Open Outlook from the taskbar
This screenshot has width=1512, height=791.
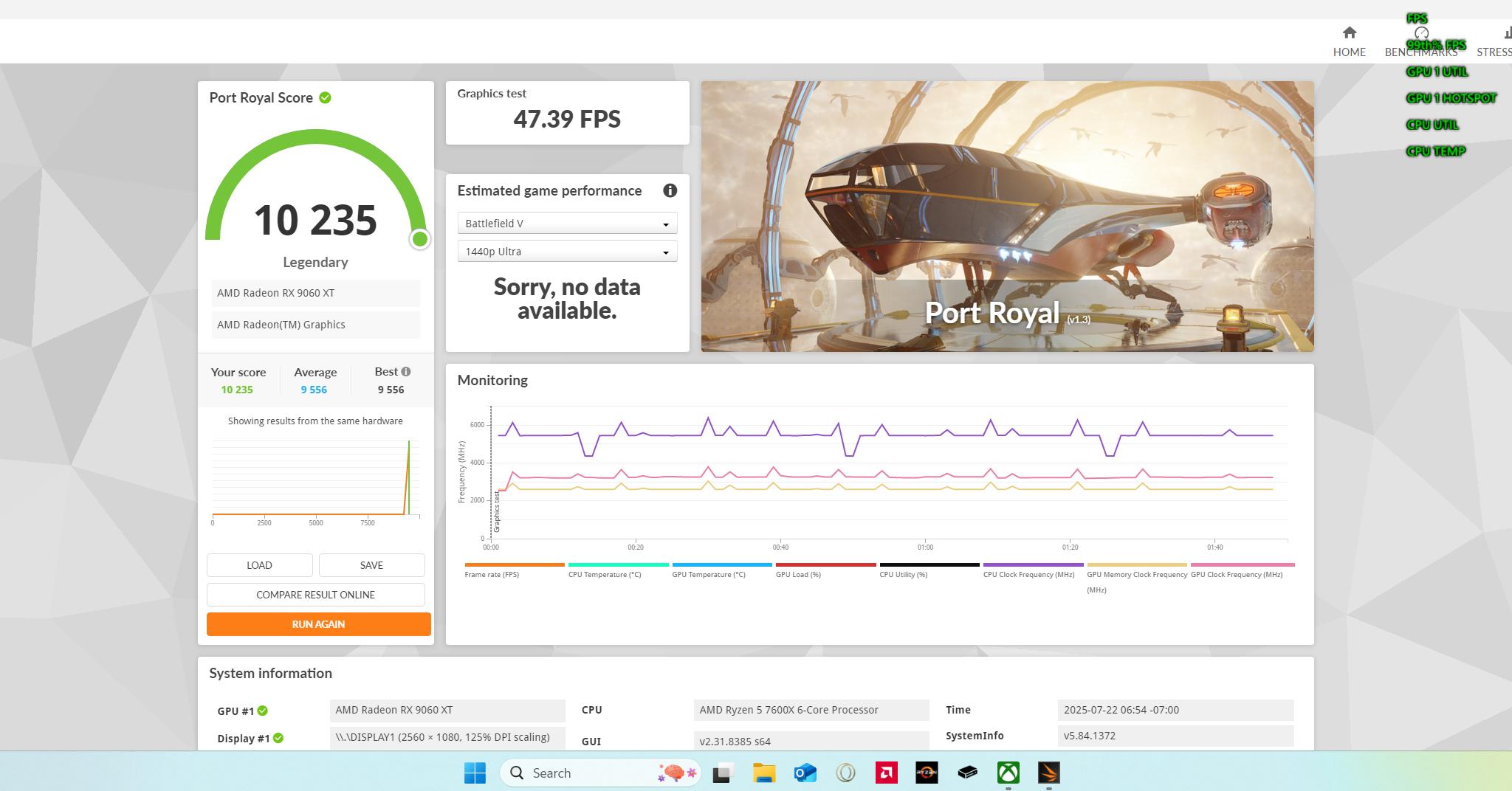(x=805, y=773)
